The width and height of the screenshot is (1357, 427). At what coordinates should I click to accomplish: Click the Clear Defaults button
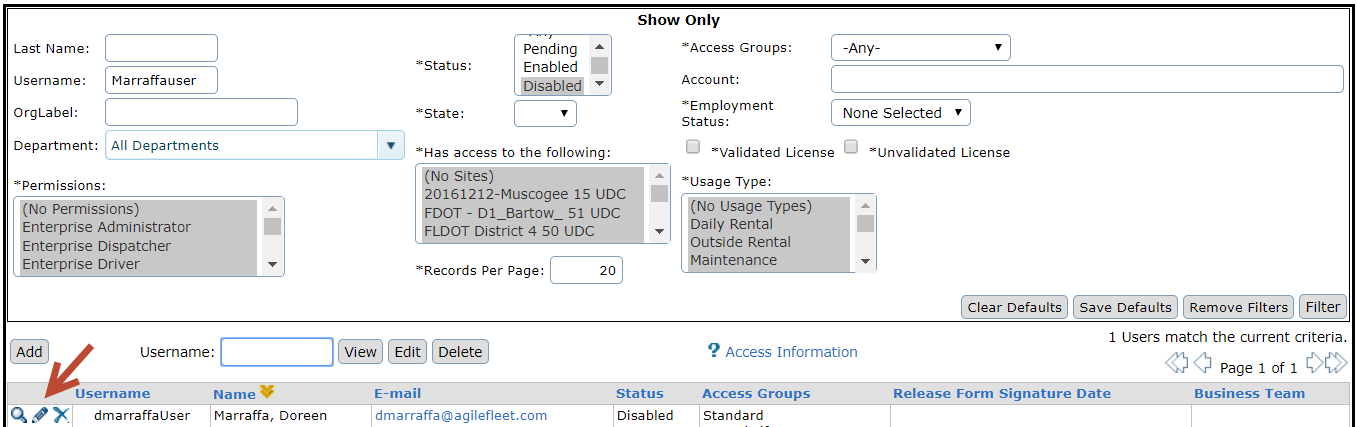coord(1014,307)
